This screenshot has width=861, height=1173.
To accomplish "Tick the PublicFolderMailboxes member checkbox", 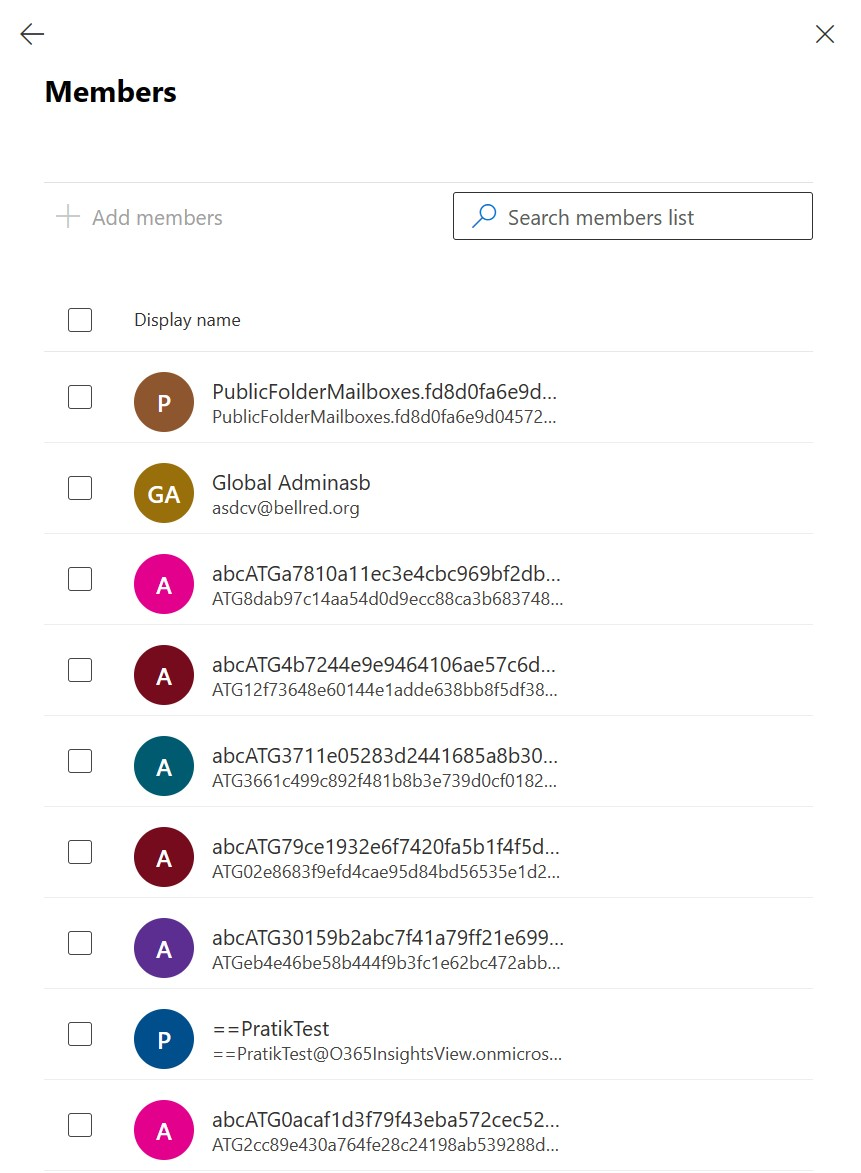I will coord(80,397).
